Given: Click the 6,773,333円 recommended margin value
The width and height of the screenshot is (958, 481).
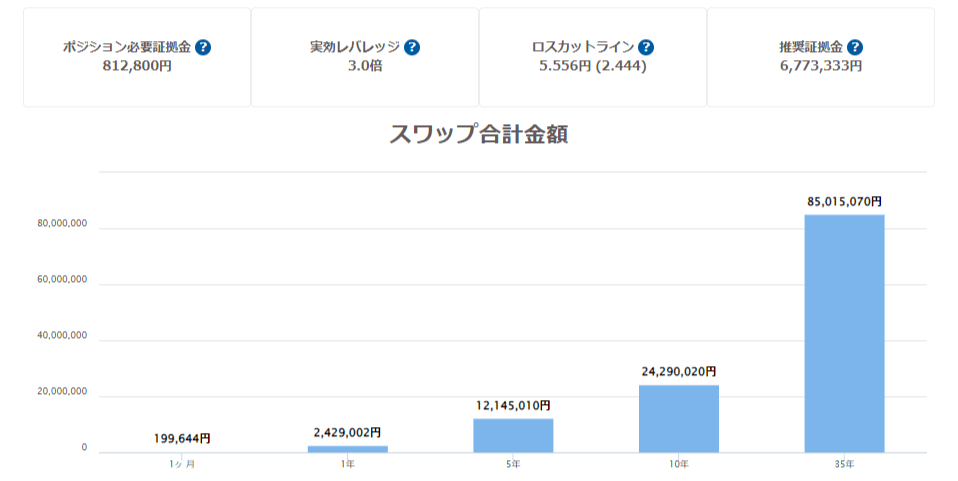Looking at the screenshot, I should [x=821, y=66].
